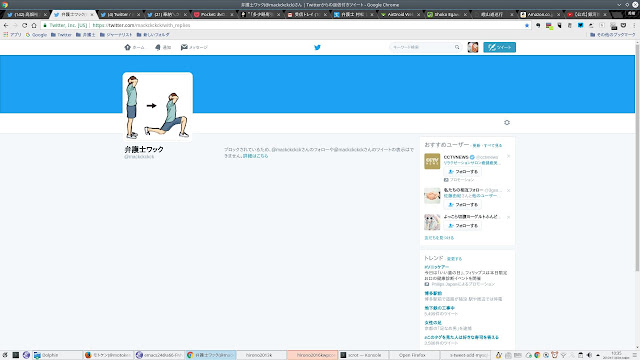Open the すべて見る link for suggested users
This screenshot has height=360, width=640.
[x=493, y=146]
